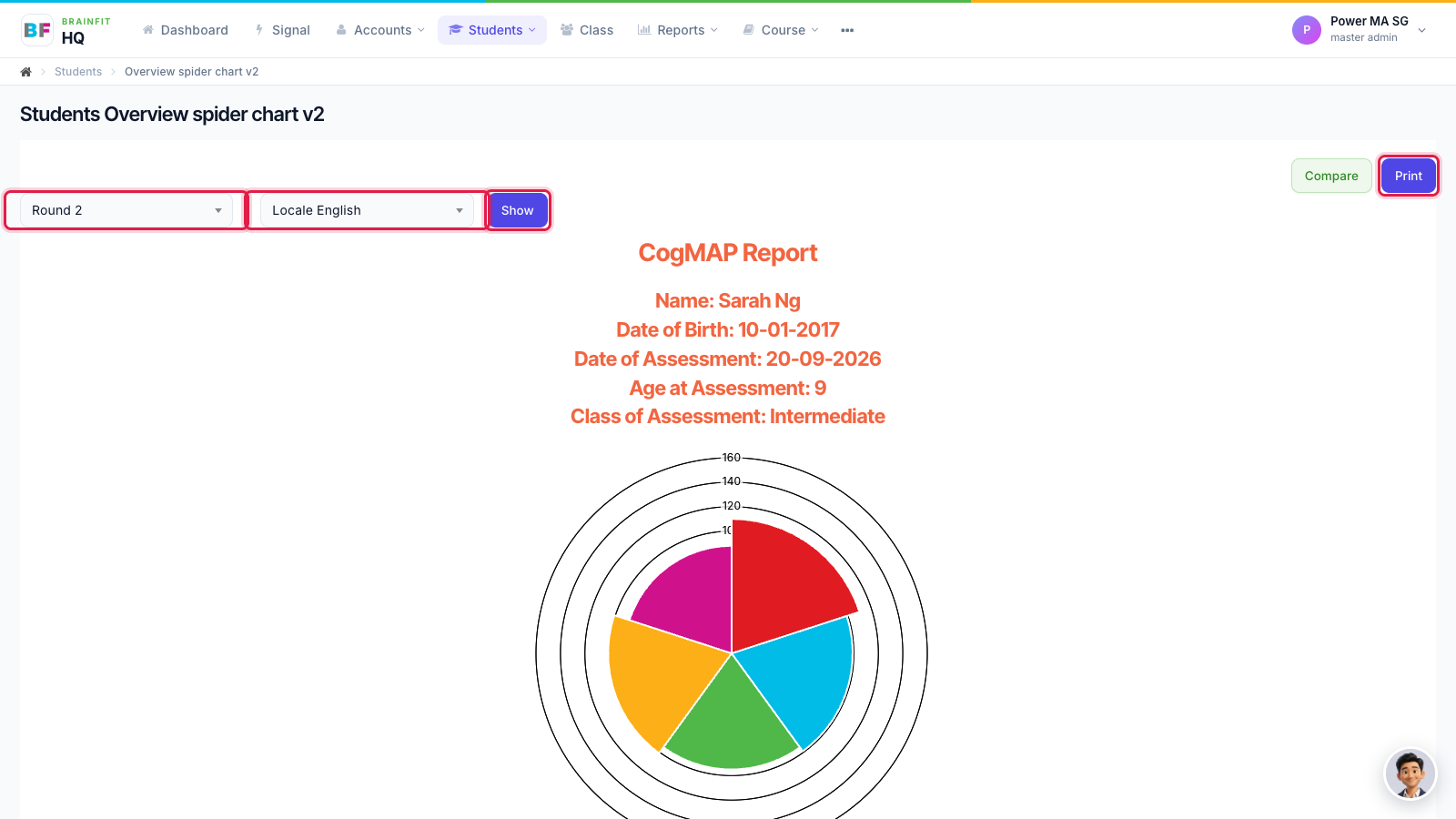
Task: Open the chat assistant avatar
Action: 1410,773
